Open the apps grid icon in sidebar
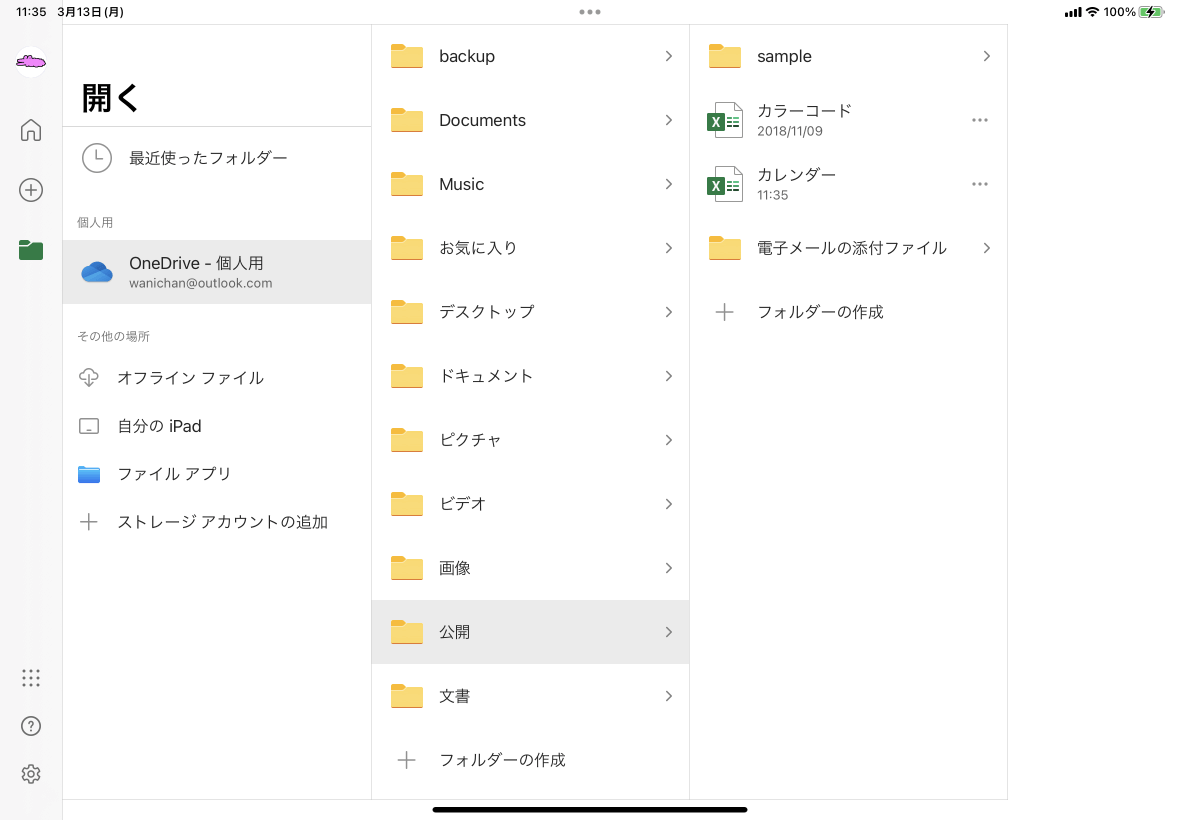This screenshot has width=1180, height=820. (31, 678)
